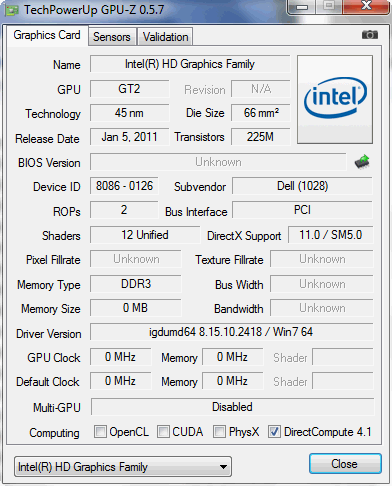392x486 pixels.
Task: Click the Subvendor field showing Dell (1028)
Action: pos(302,186)
